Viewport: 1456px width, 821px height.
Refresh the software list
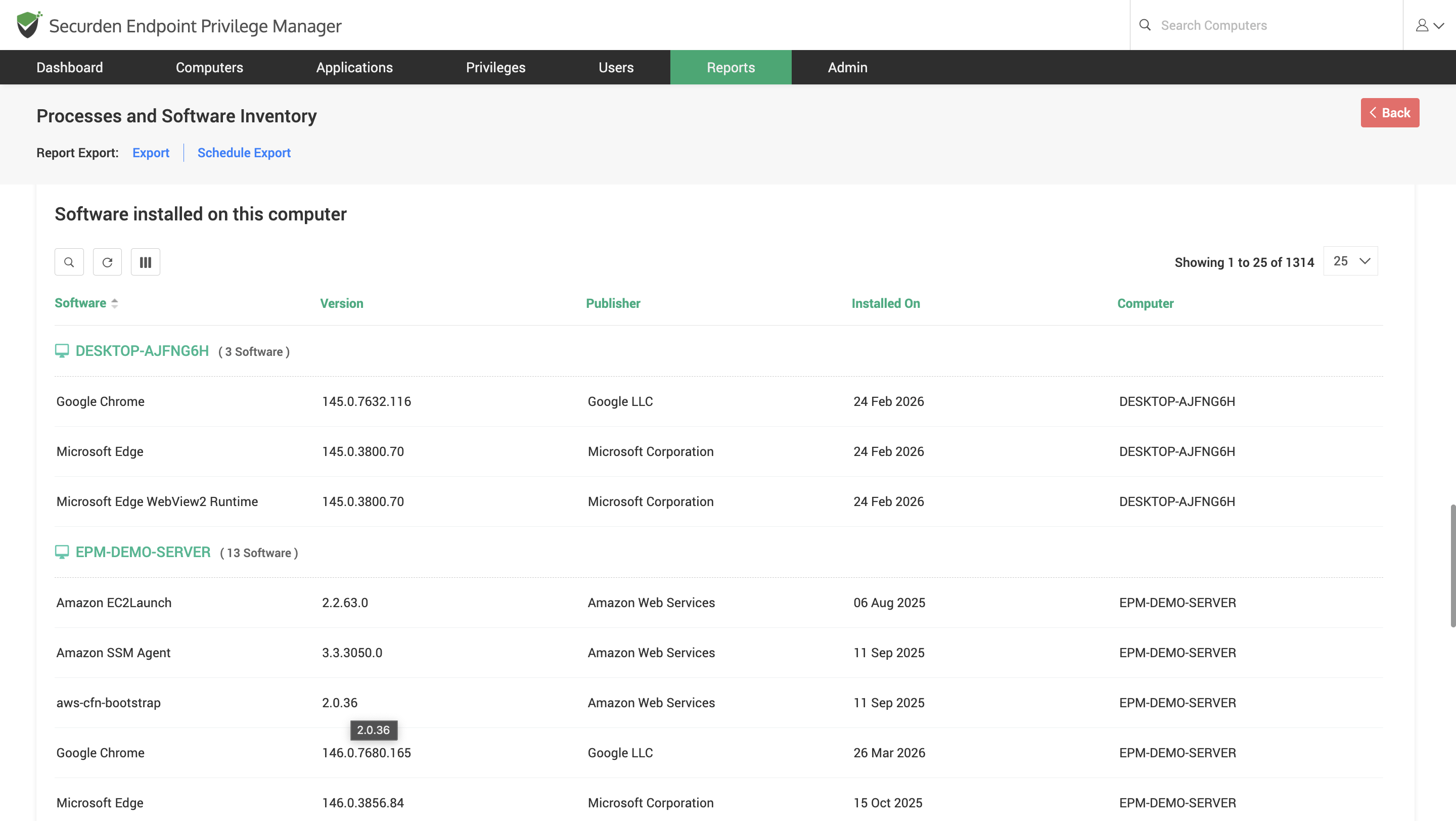[107, 262]
